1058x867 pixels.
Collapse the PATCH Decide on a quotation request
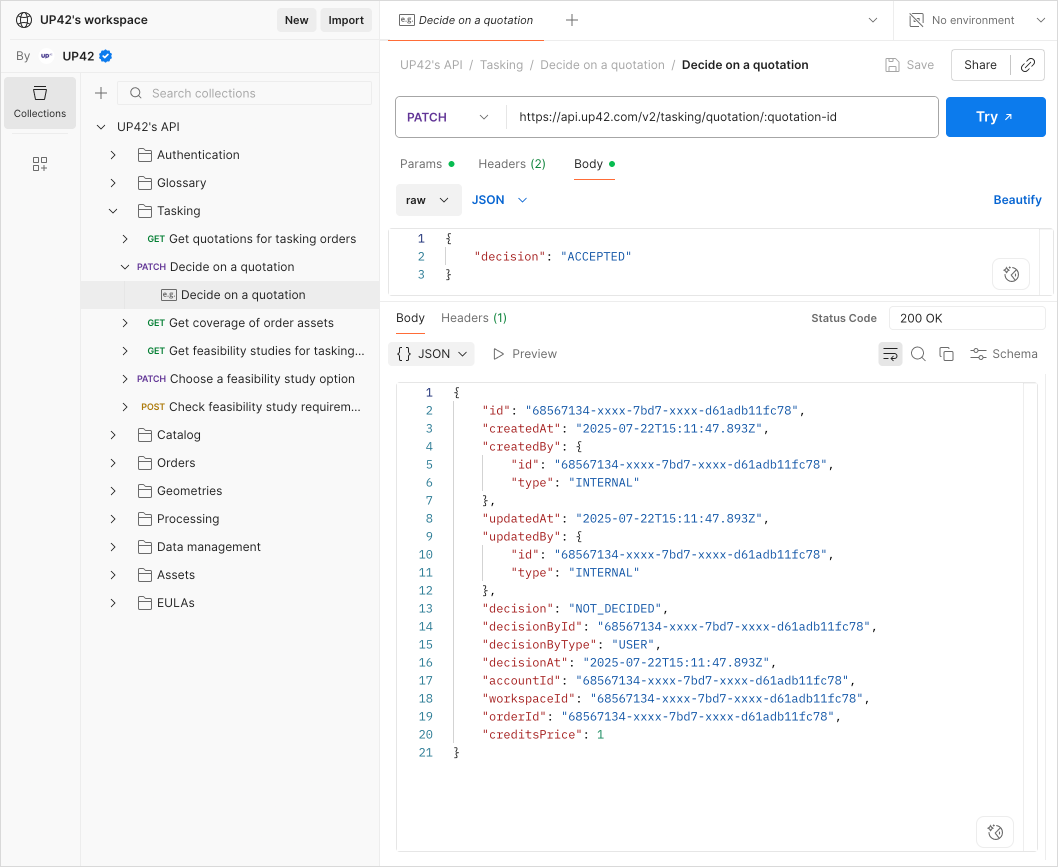(x=125, y=267)
